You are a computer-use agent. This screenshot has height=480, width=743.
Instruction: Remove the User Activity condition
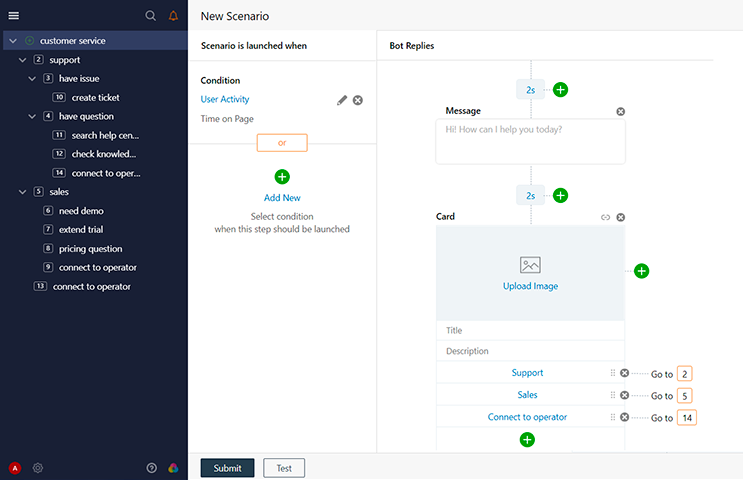[x=358, y=100]
